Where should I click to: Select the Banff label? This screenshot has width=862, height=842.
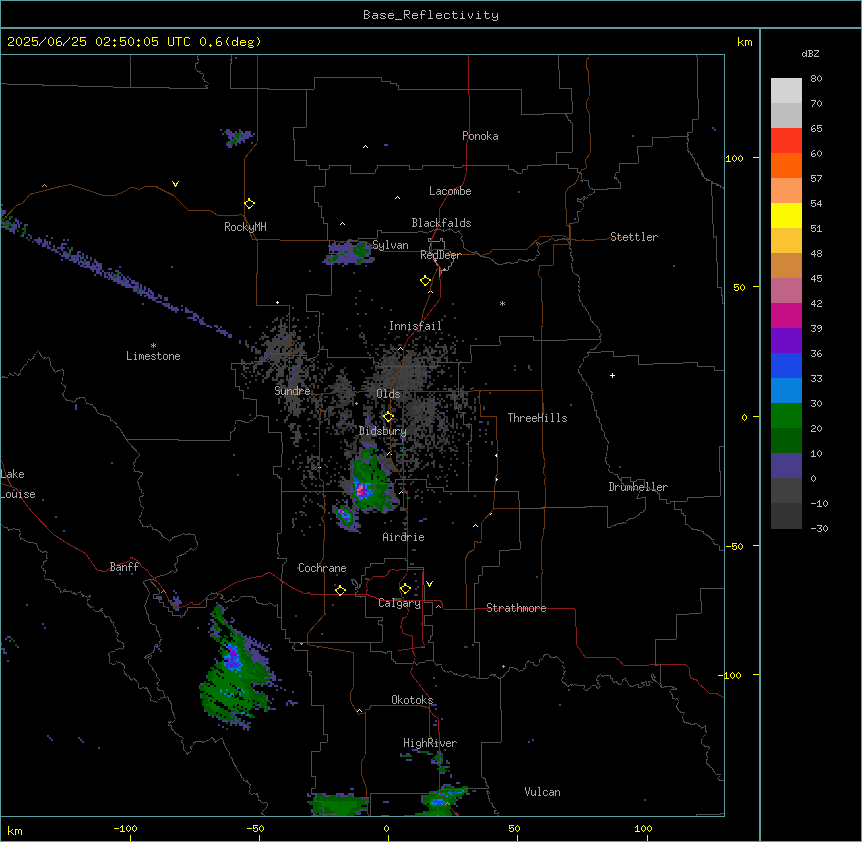coord(124,567)
